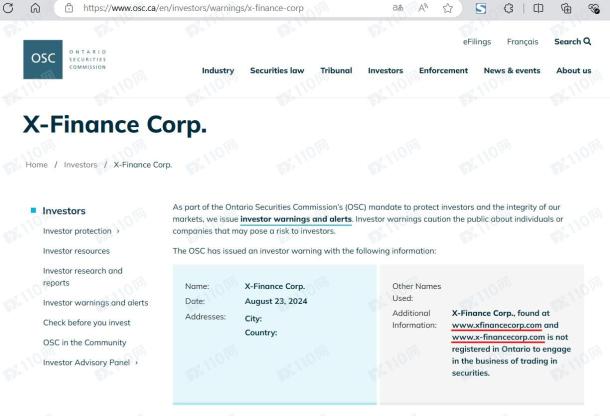
Task: Toggle the split screen icon
Action: point(538,8)
